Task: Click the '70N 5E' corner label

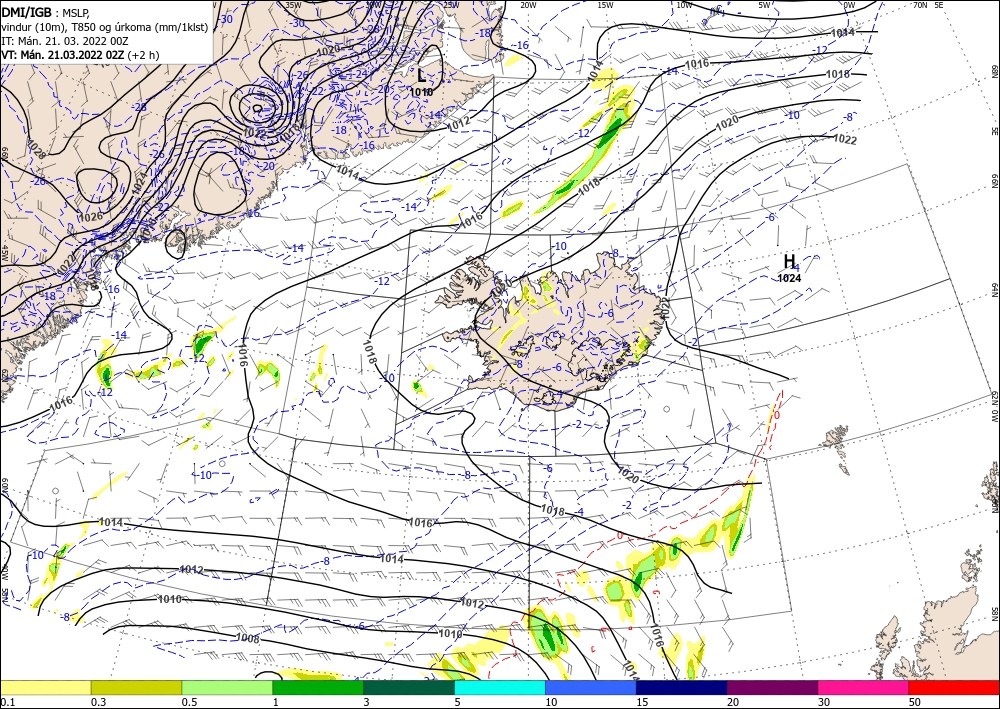Action: [928, 5]
